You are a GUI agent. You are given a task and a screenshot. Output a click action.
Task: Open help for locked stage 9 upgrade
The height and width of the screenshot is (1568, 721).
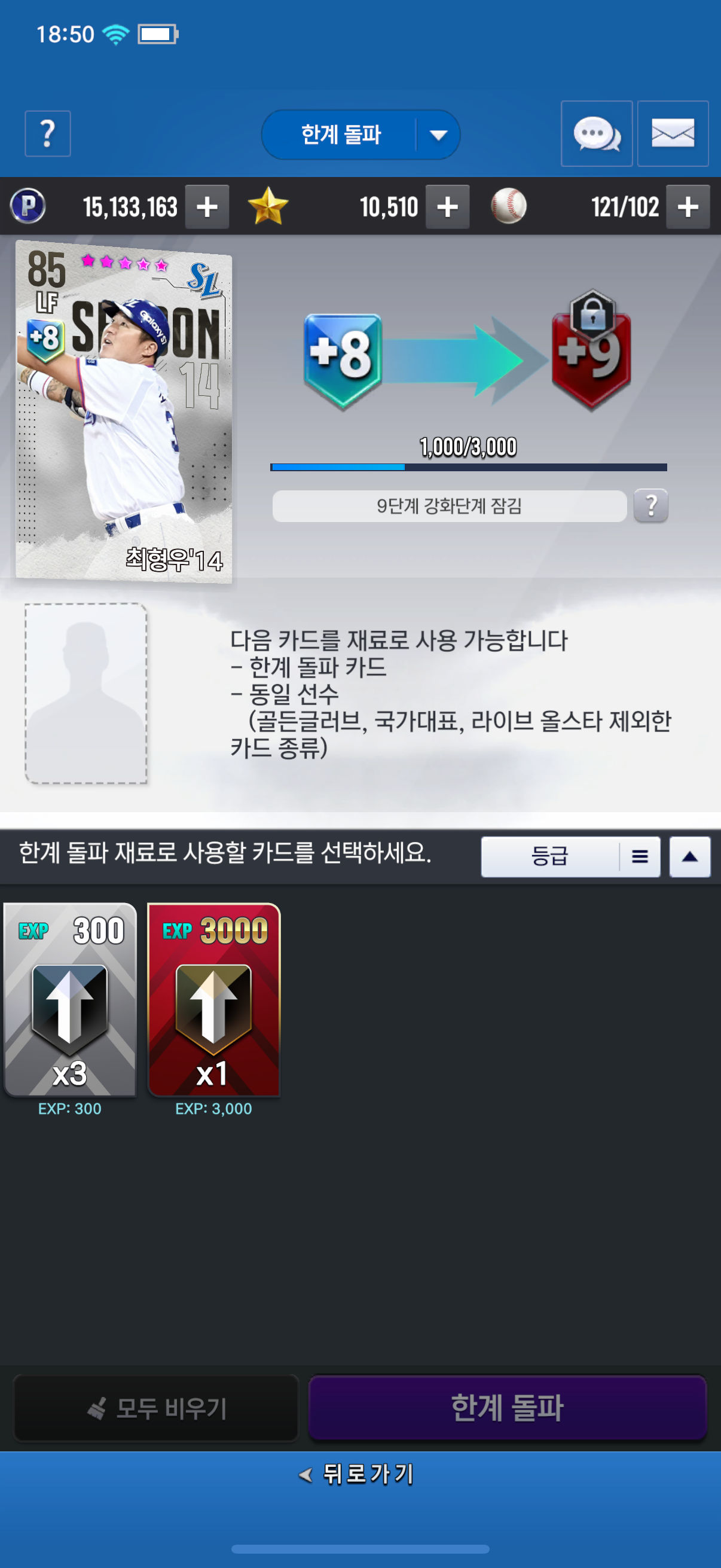650,505
